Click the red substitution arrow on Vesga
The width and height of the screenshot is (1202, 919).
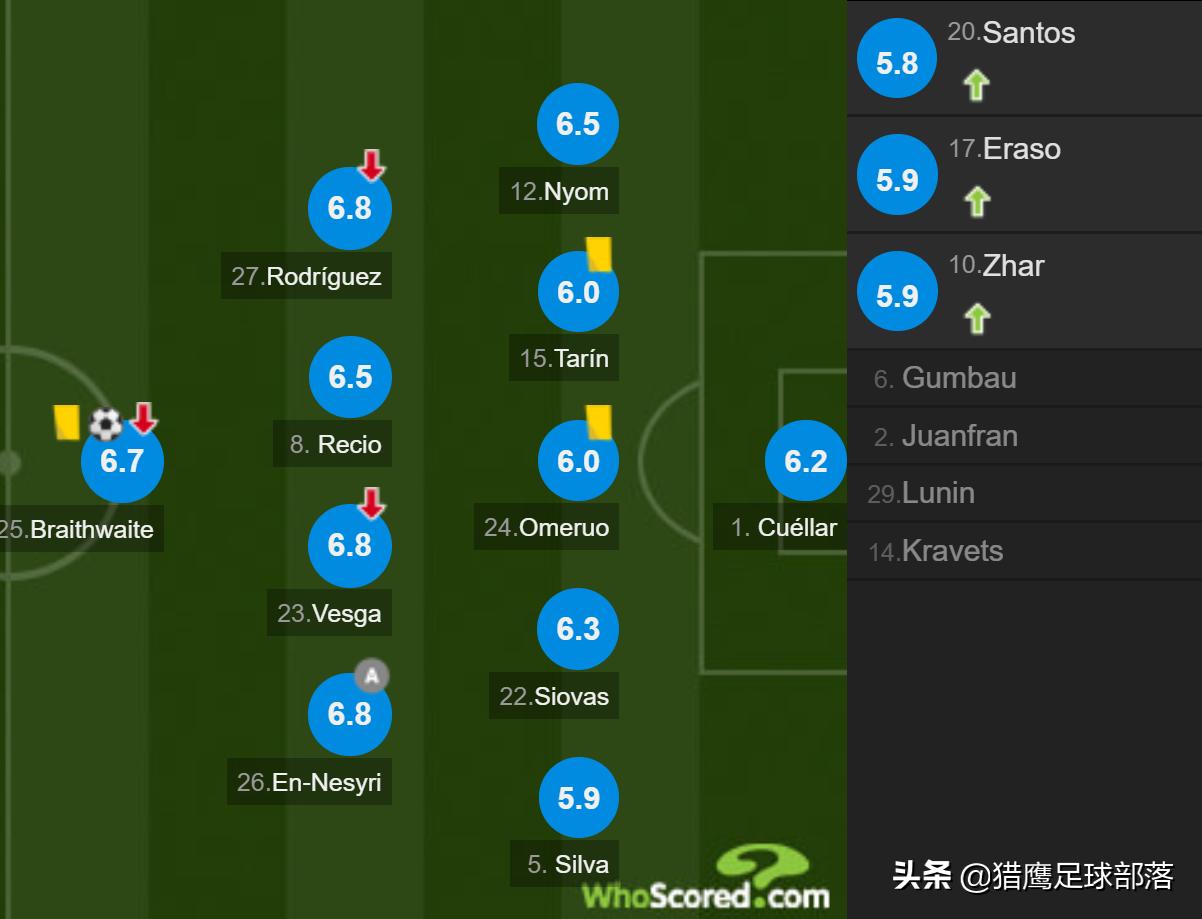pos(372,503)
